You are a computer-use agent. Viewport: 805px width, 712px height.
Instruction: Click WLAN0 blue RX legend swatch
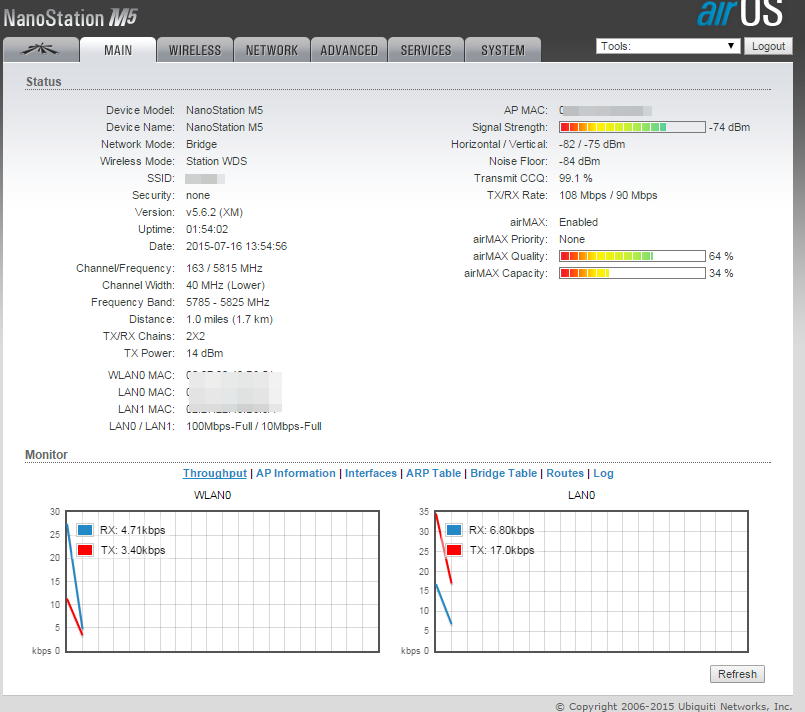coord(85,530)
